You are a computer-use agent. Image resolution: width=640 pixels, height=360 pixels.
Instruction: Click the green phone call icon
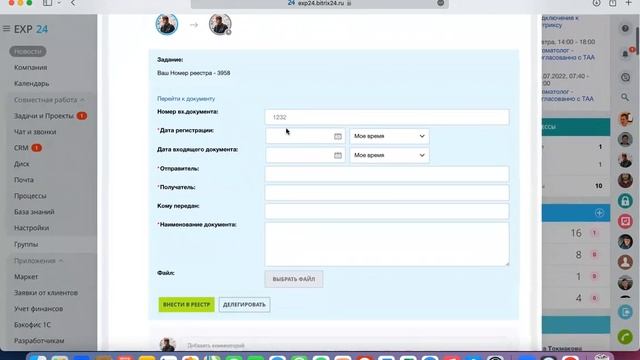tap(625, 337)
